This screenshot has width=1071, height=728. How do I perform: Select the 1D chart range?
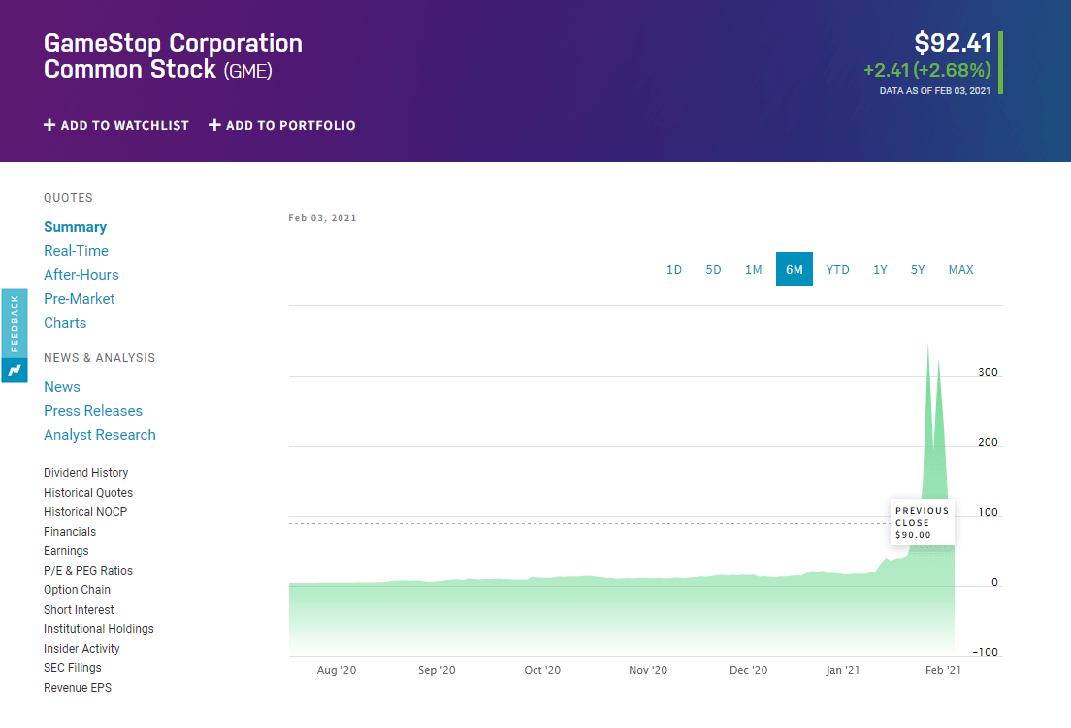(x=674, y=270)
